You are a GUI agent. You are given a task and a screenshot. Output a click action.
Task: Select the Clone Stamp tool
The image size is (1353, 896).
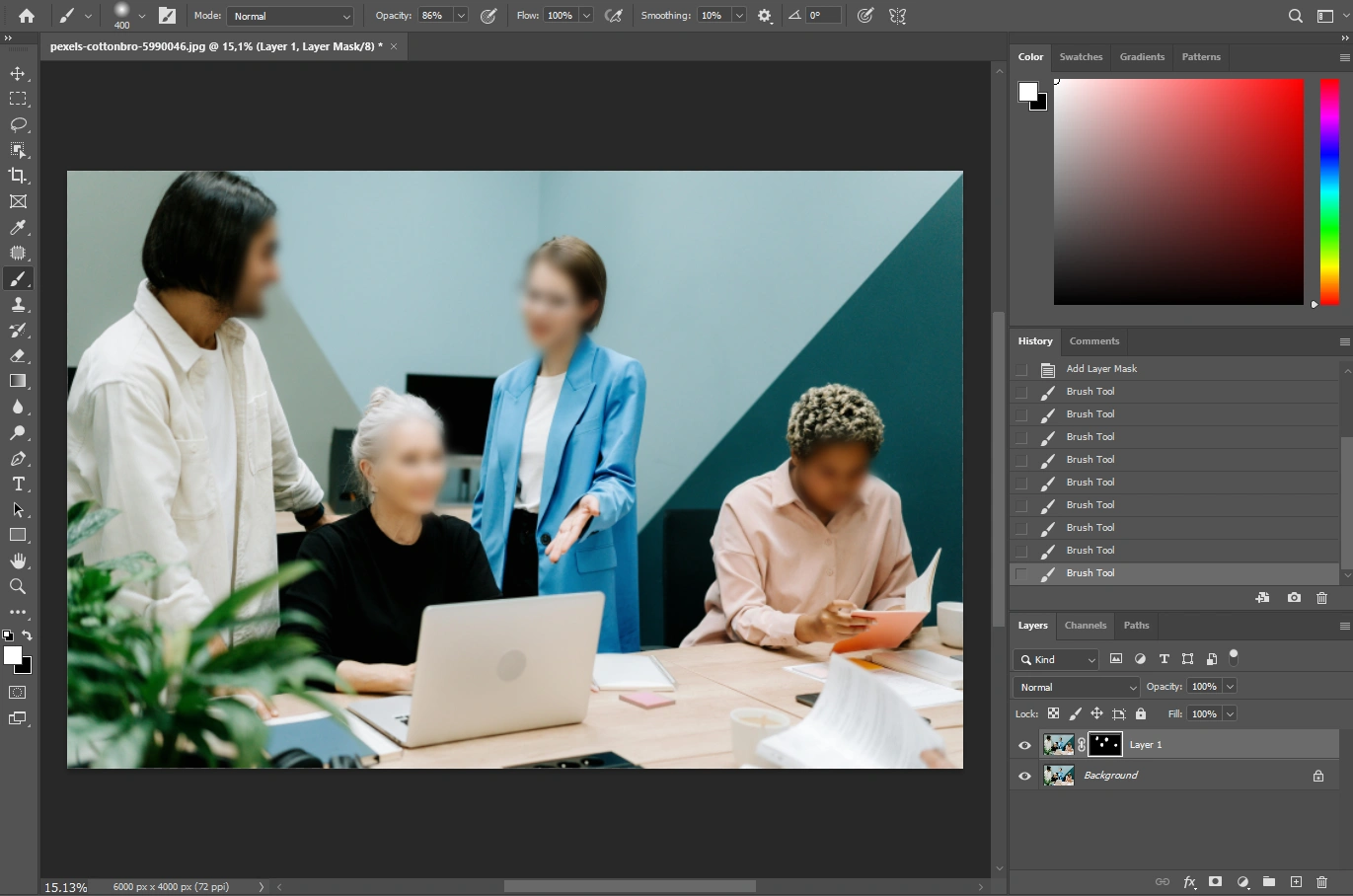point(18,304)
